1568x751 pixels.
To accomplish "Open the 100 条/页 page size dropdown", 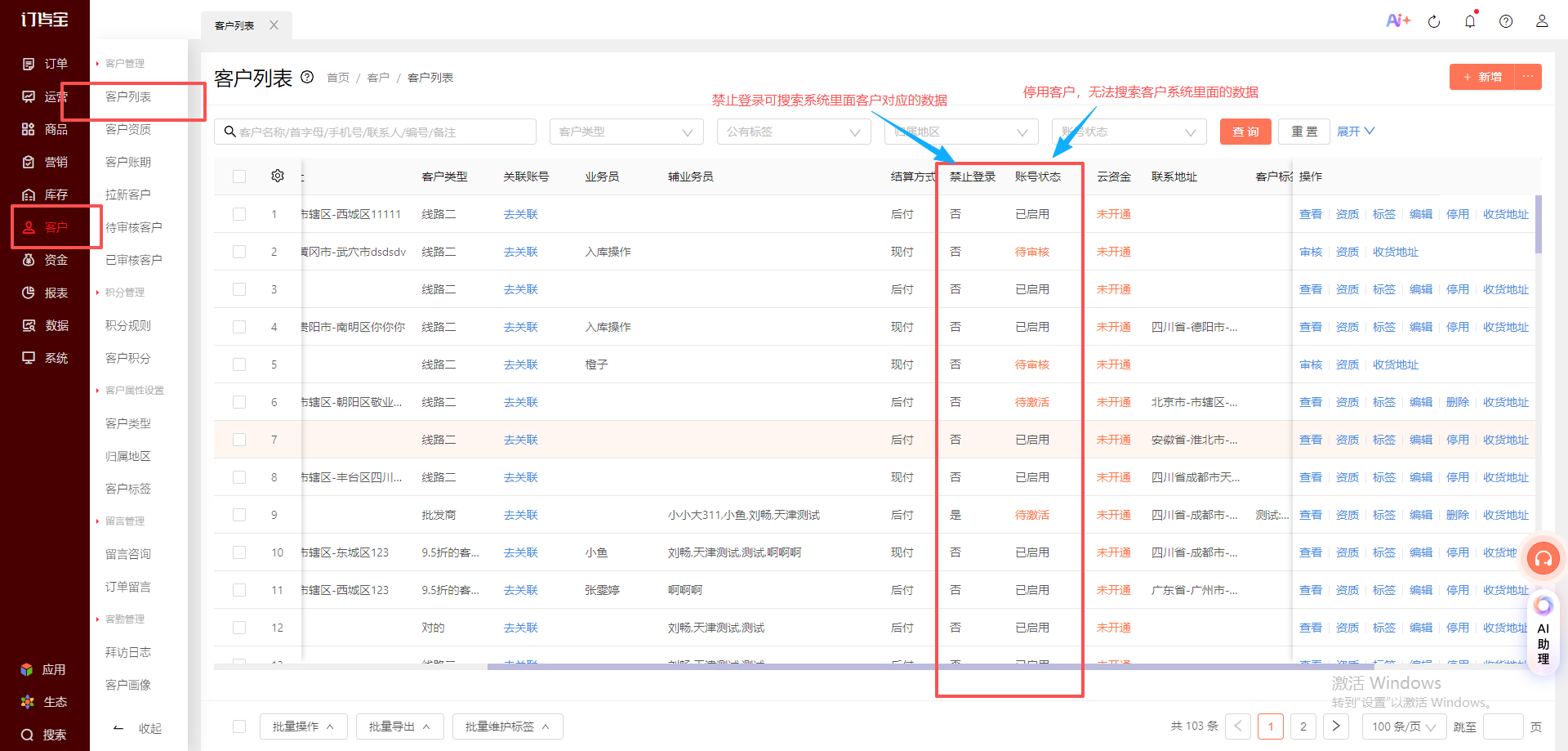I will 1404,726.
